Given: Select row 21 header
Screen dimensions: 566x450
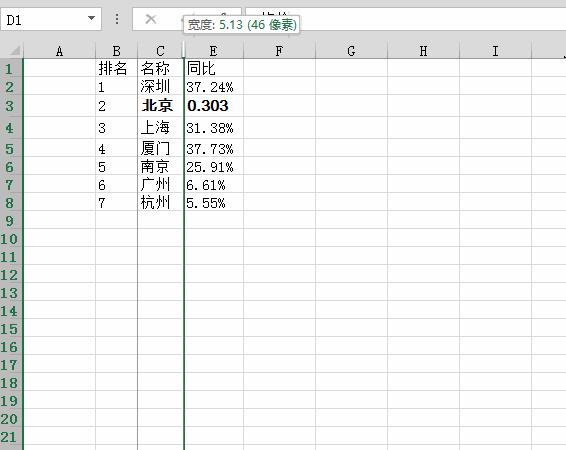Looking at the screenshot, I should [x=11, y=437].
